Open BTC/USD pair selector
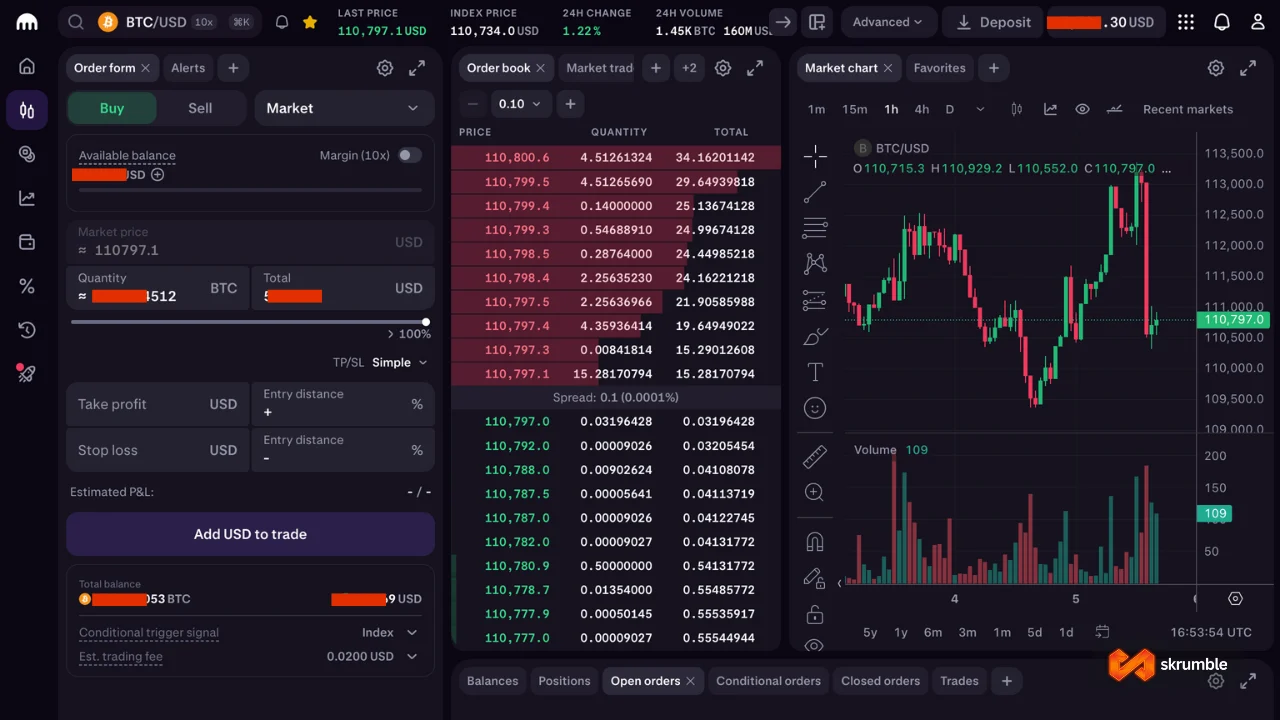Image resolution: width=1280 pixels, height=720 pixels. tap(157, 22)
